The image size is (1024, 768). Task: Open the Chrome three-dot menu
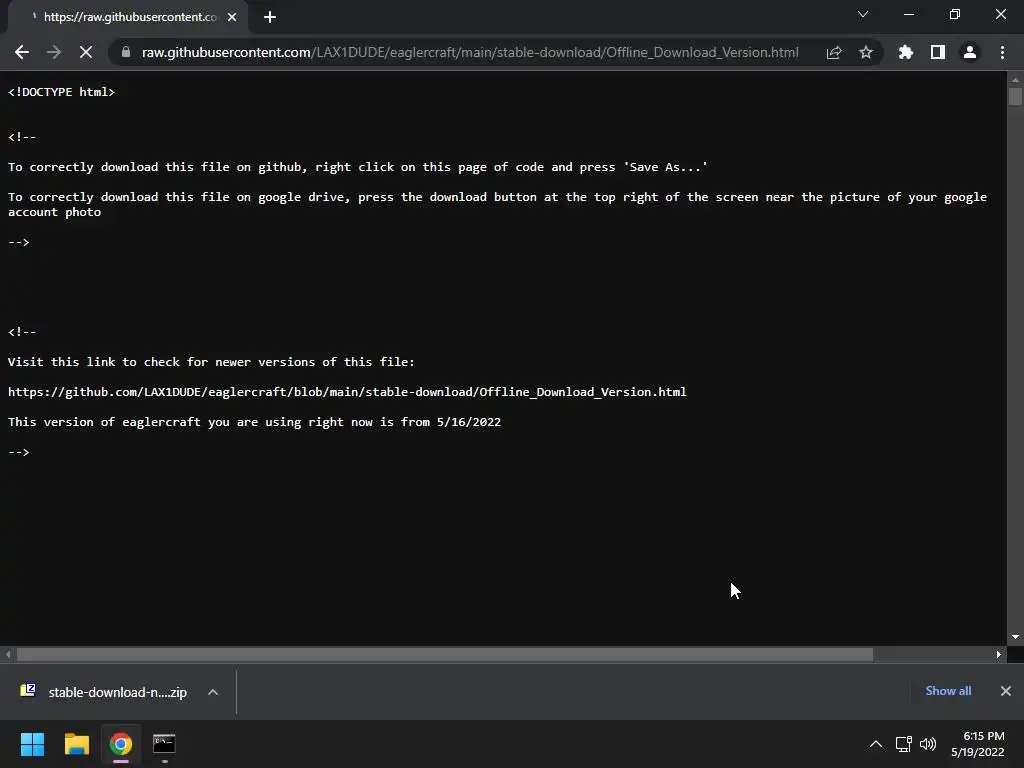pos(1002,52)
